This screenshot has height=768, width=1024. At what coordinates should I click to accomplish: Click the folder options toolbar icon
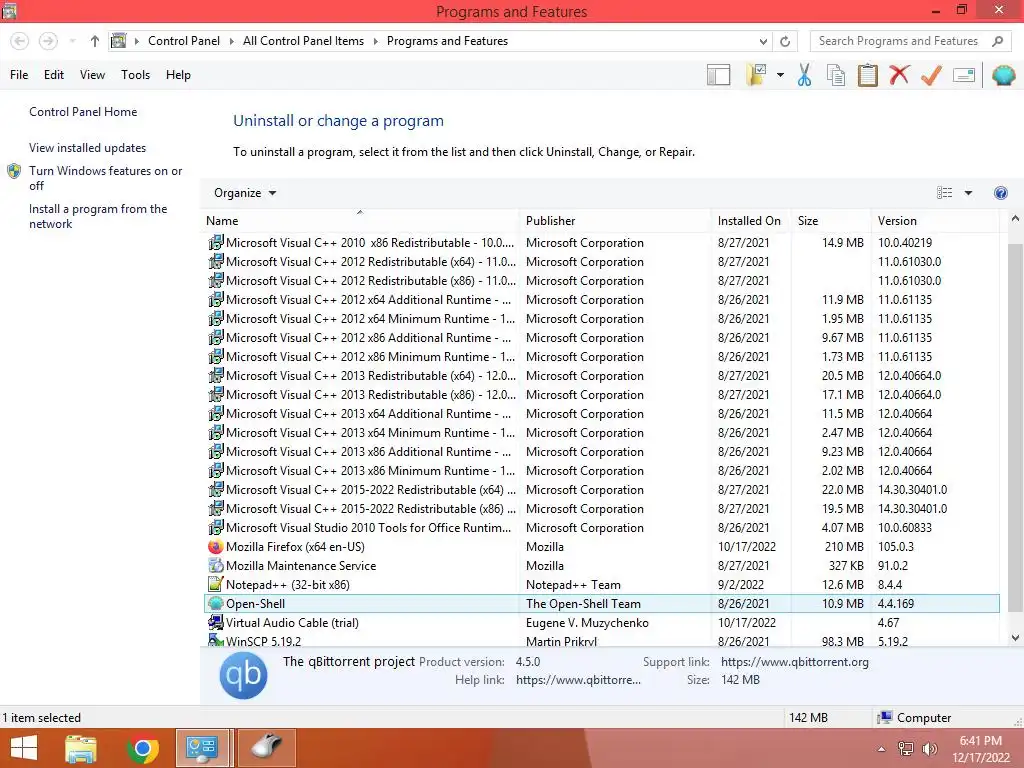click(756, 75)
